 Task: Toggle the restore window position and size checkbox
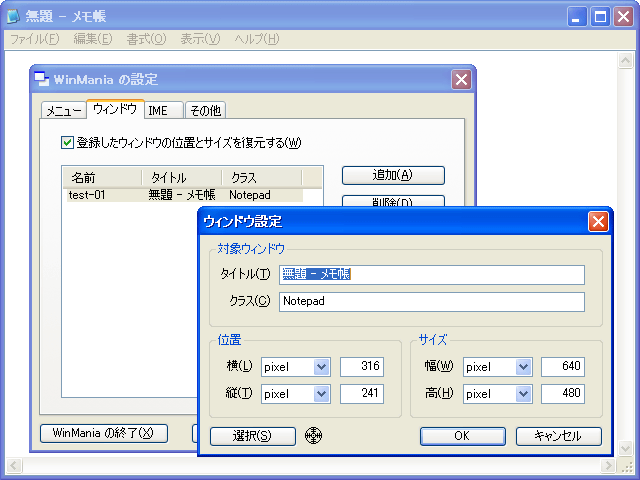click(67, 143)
